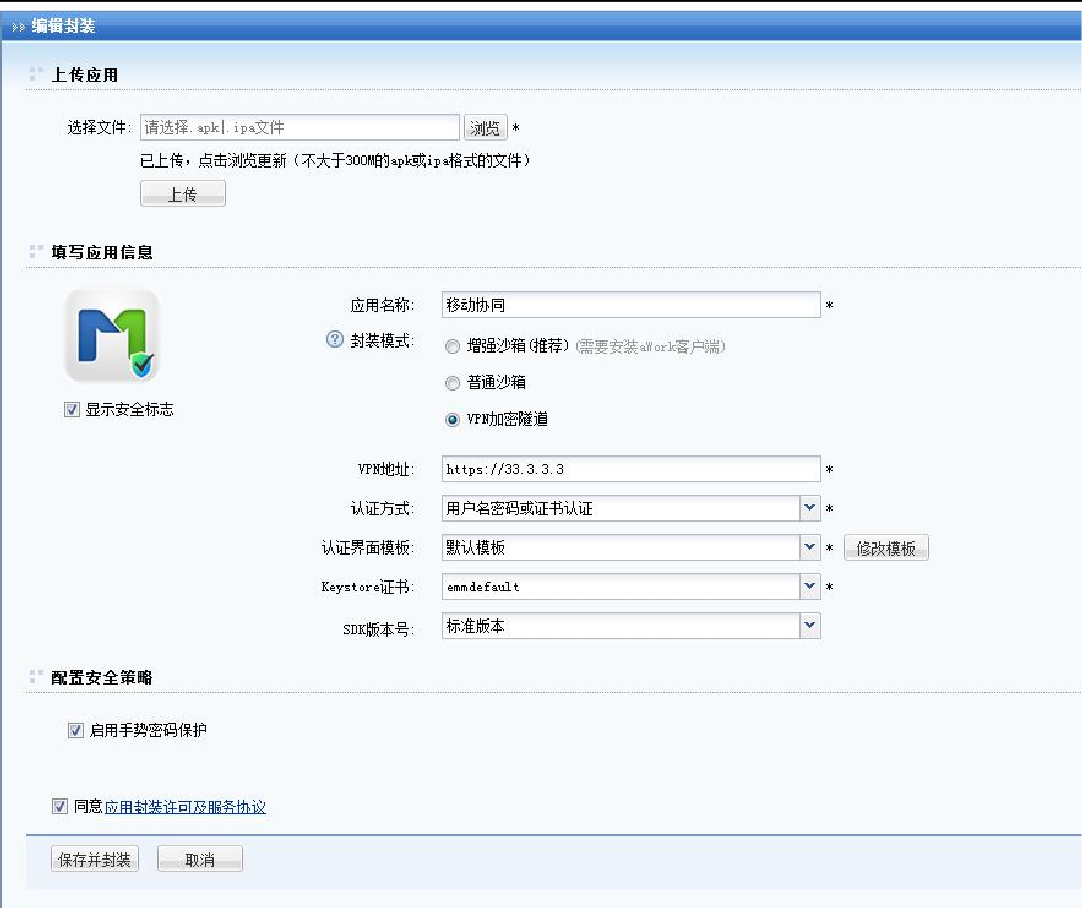Open the 应用封装许可及服务协议 link
This screenshot has height=908, width=1082.
(x=185, y=807)
